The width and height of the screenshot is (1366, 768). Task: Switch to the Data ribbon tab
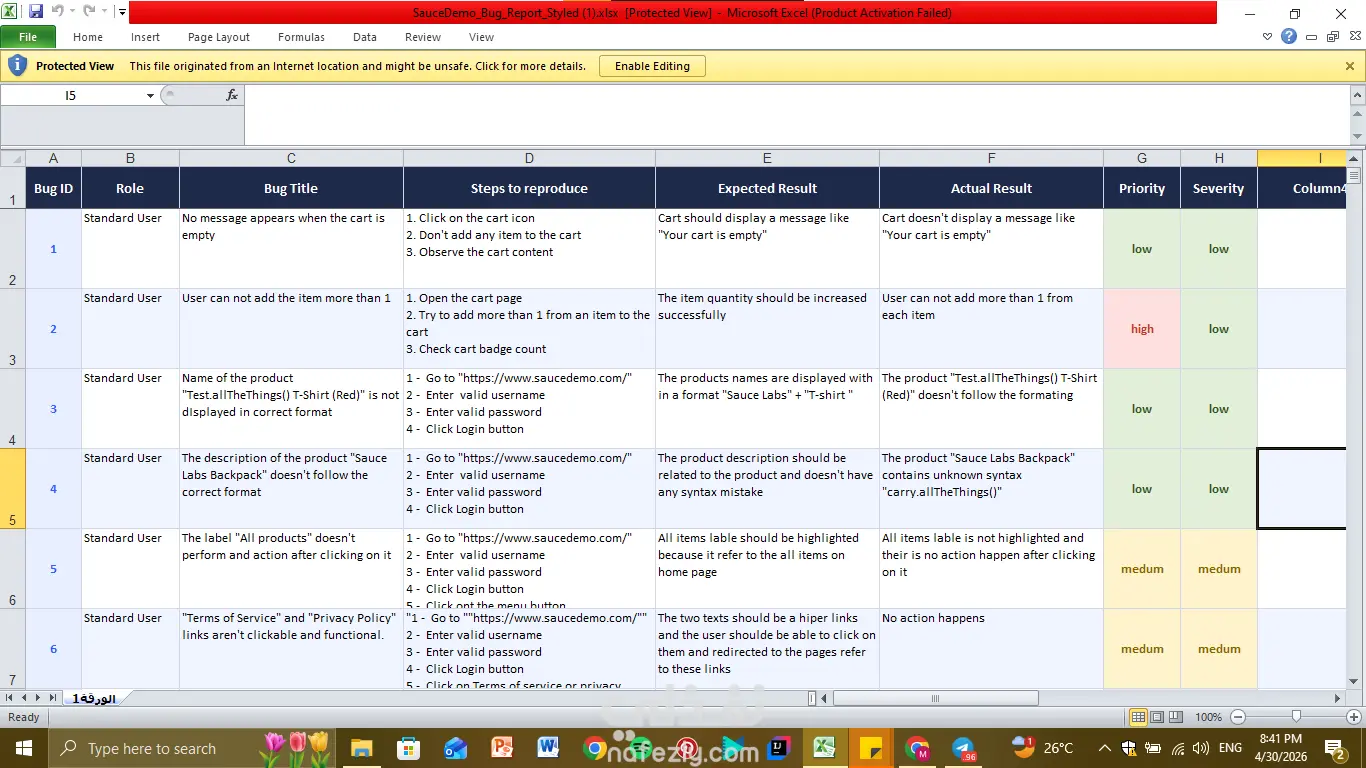click(x=365, y=37)
